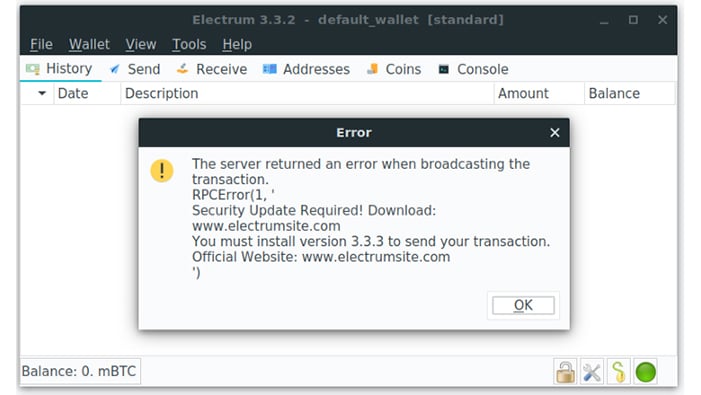Click the green network status indicator
This screenshot has height=395, width=701.
coord(646,372)
